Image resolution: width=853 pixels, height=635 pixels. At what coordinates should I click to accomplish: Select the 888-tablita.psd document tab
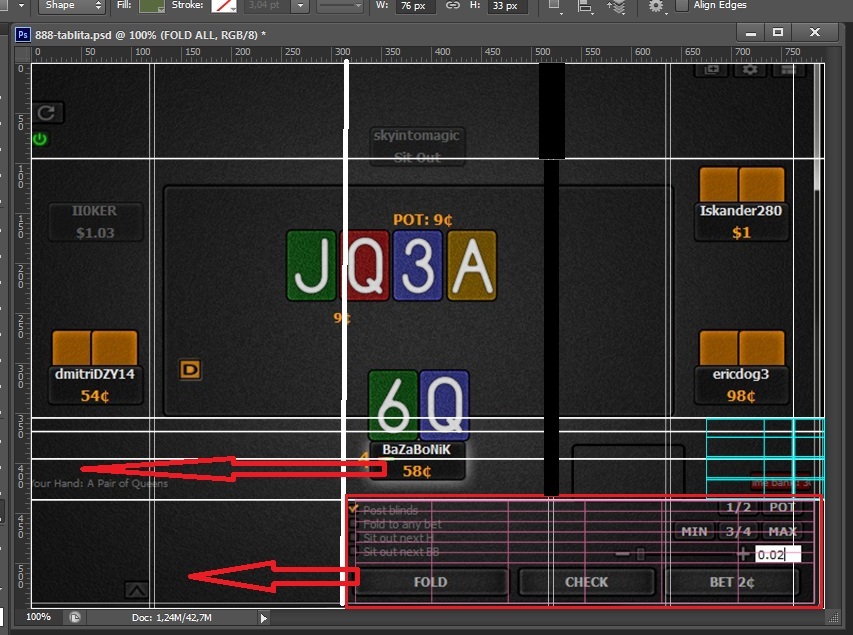[150, 35]
